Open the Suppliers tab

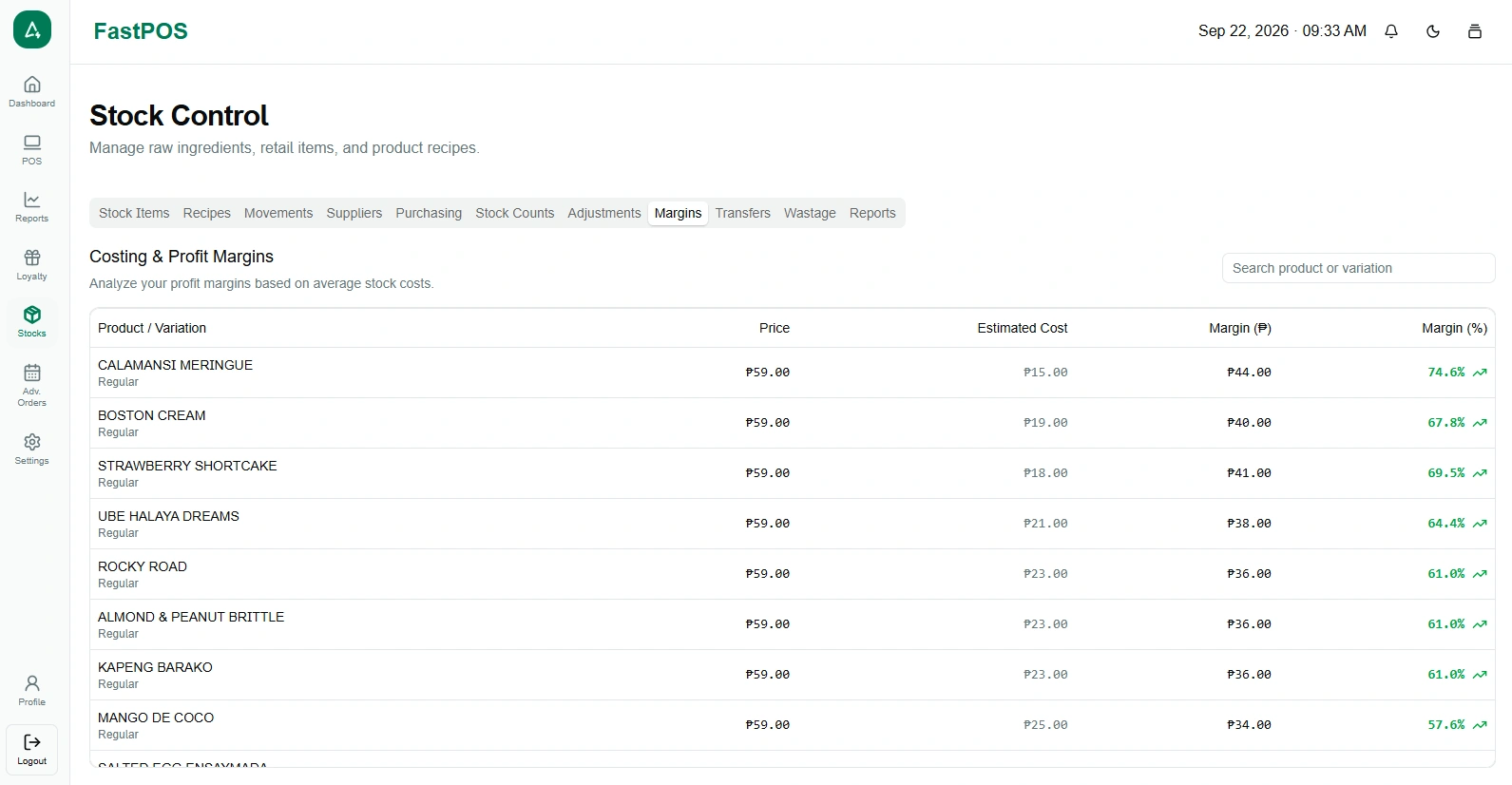click(354, 213)
